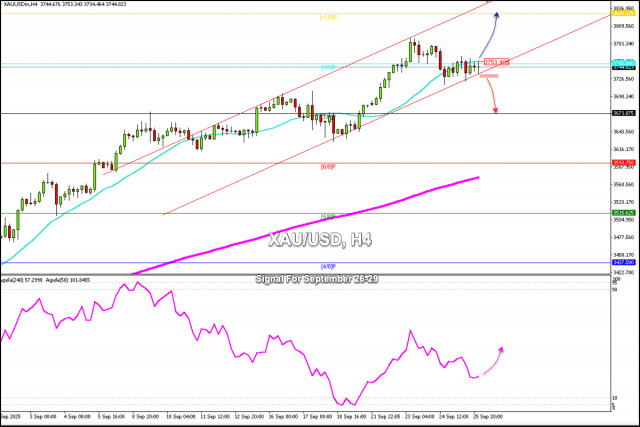Click the 3616.170 price axis label
This screenshot has height=427, width=640.
623,149
